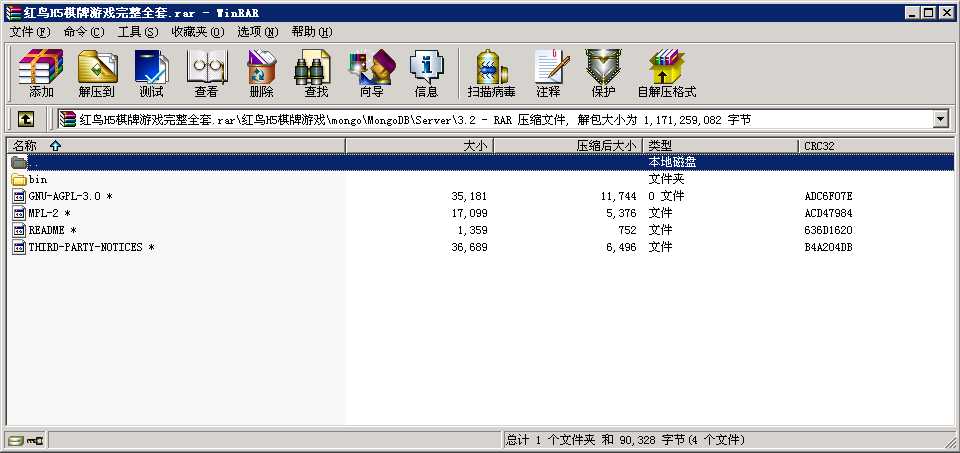Select the README file entry
The width and height of the screenshot is (960, 453).
click(x=46, y=230)
